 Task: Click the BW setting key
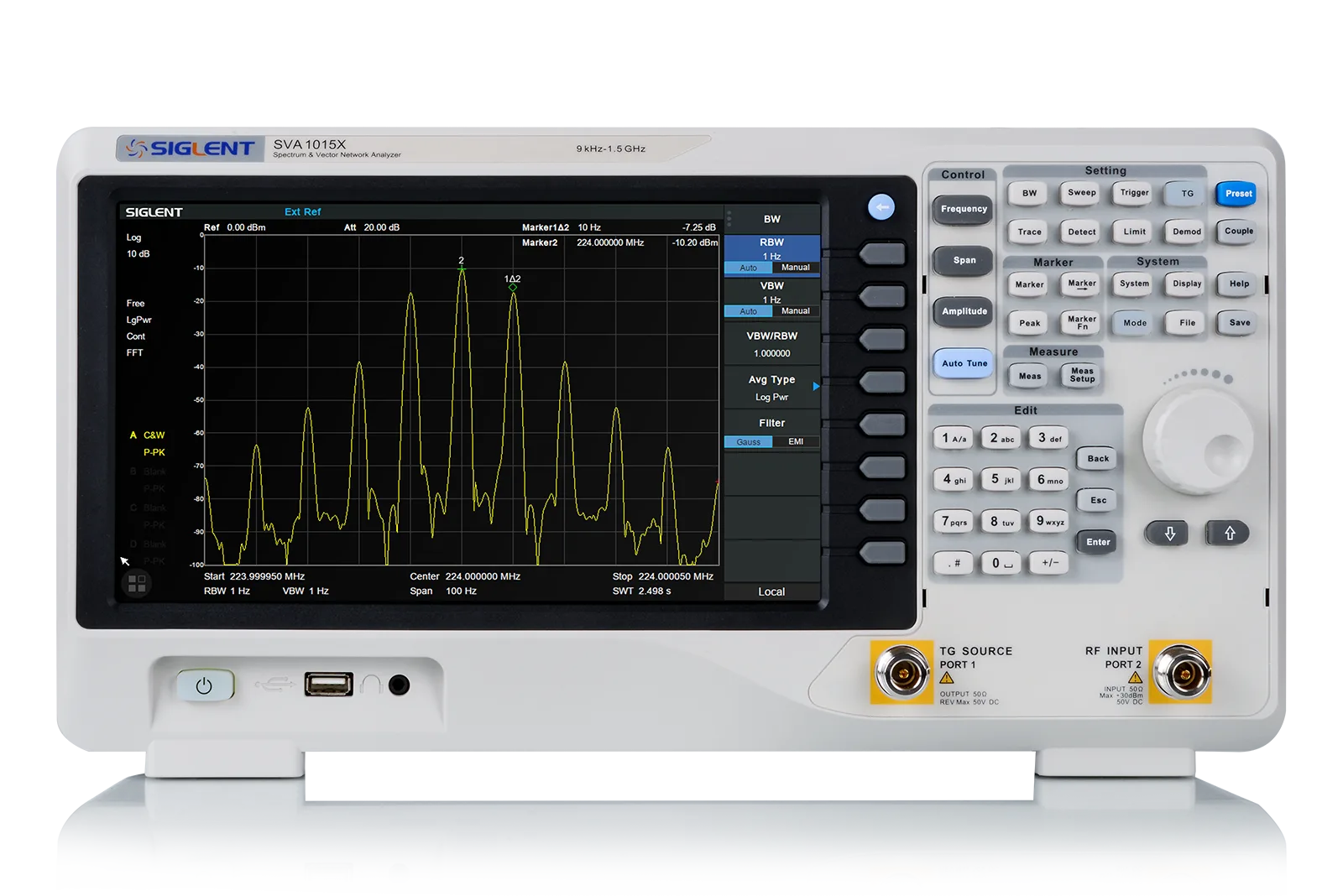point(1029,193)
